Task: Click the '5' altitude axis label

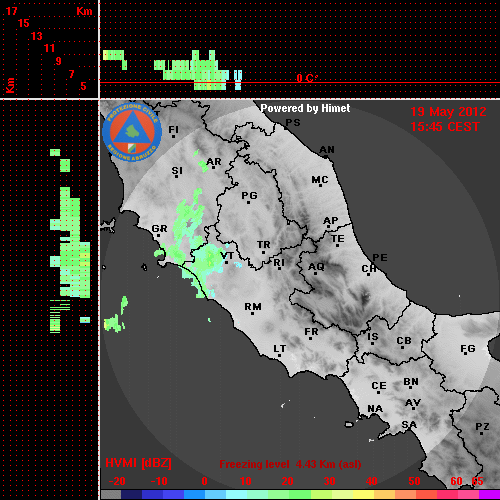Action: pyautogui.click(x=83, y=86)
